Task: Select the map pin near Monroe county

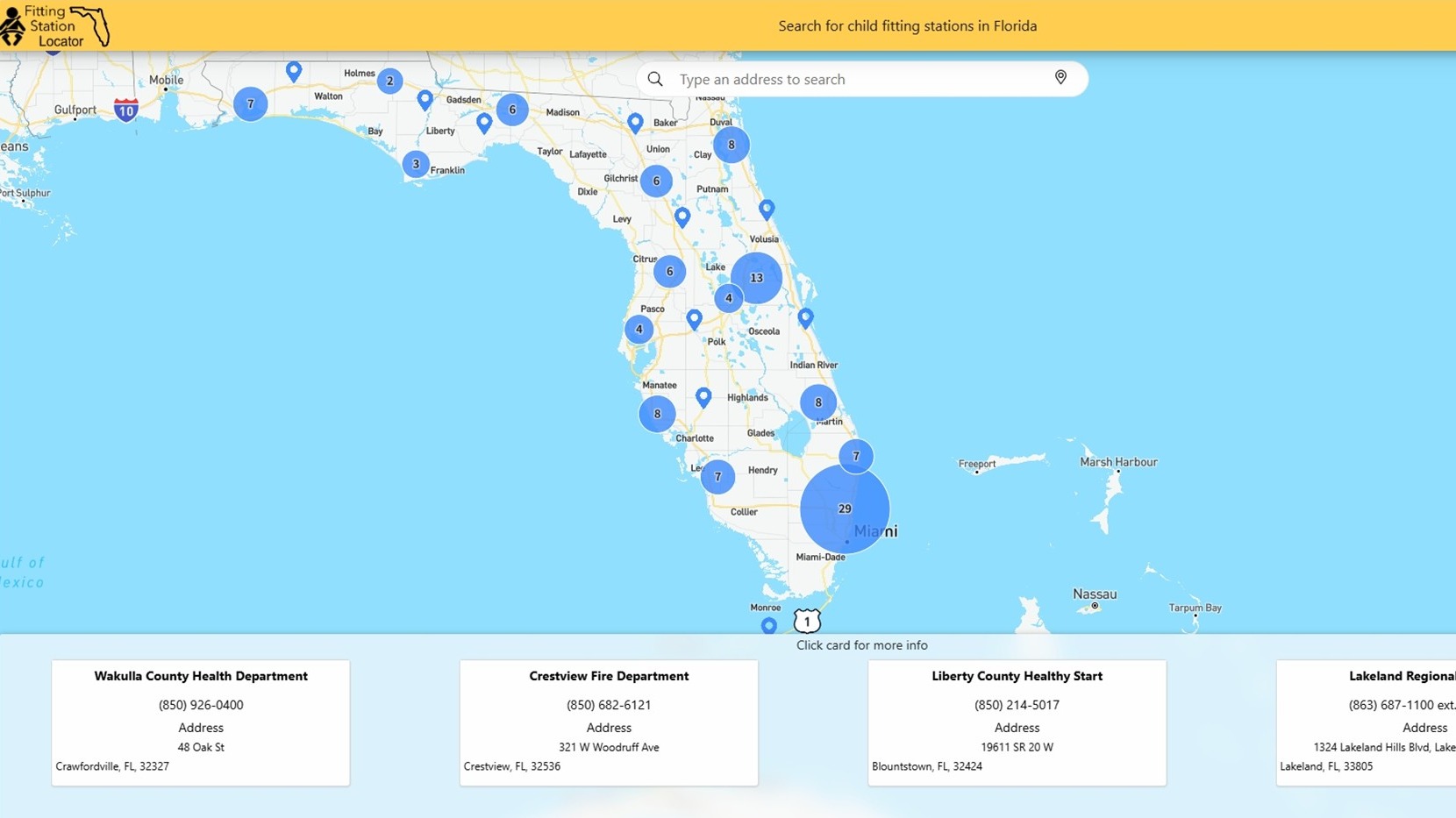Action: [768, 625]
